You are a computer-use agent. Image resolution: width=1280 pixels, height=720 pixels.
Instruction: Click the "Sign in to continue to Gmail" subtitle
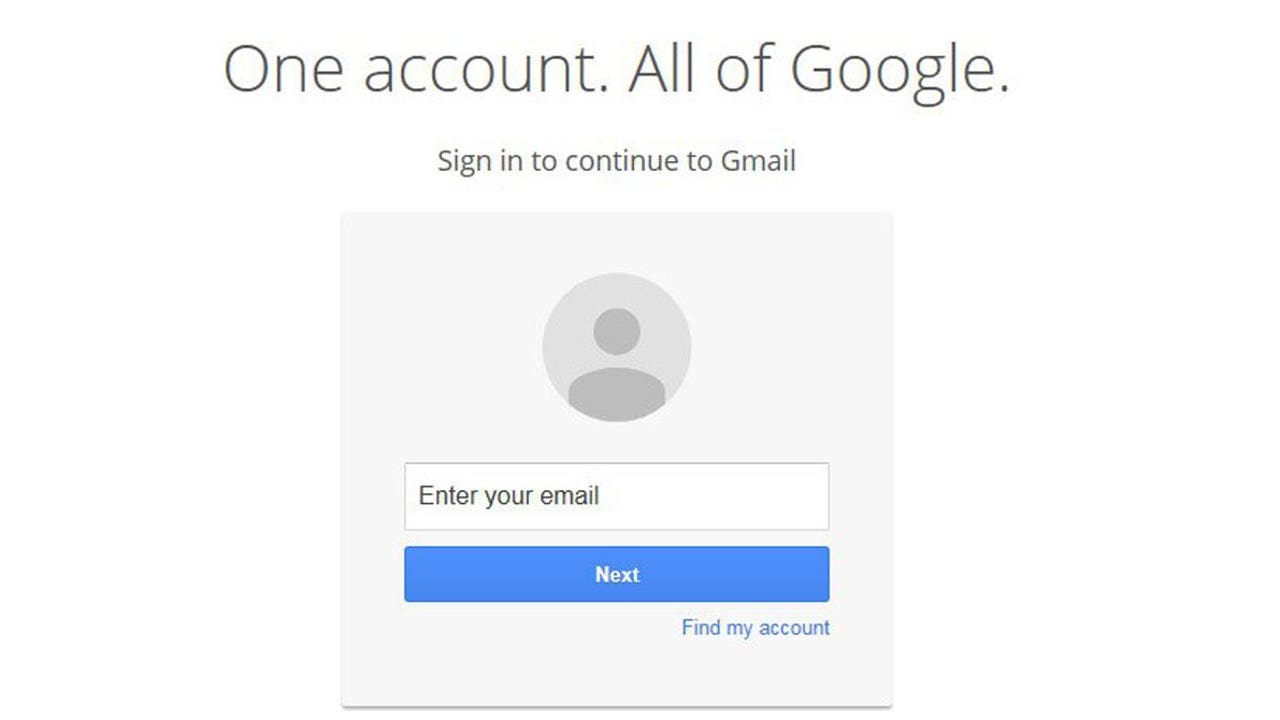pos(616,161)
